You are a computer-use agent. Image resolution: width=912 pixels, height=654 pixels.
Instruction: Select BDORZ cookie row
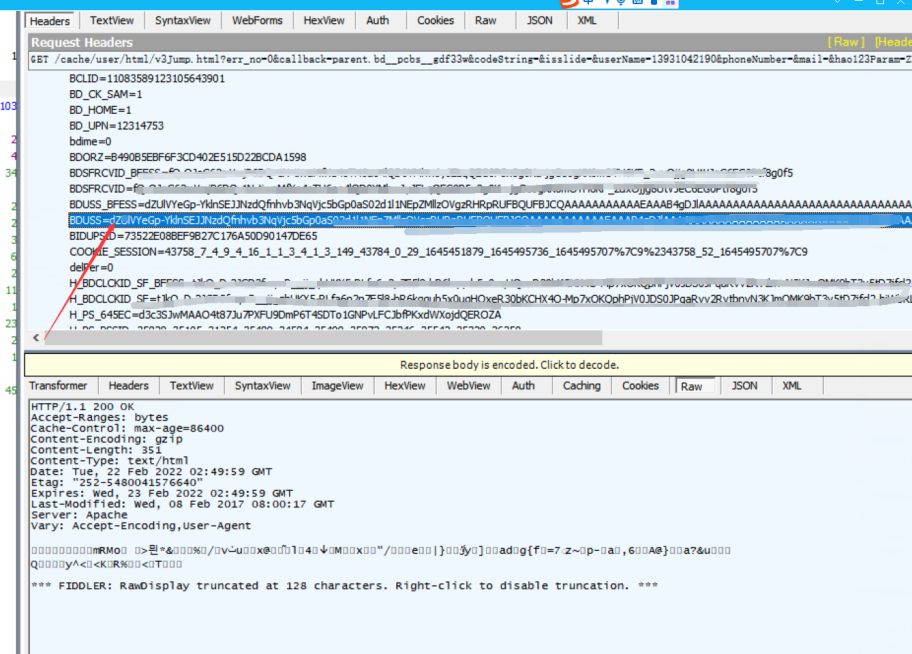coord(188,157)
